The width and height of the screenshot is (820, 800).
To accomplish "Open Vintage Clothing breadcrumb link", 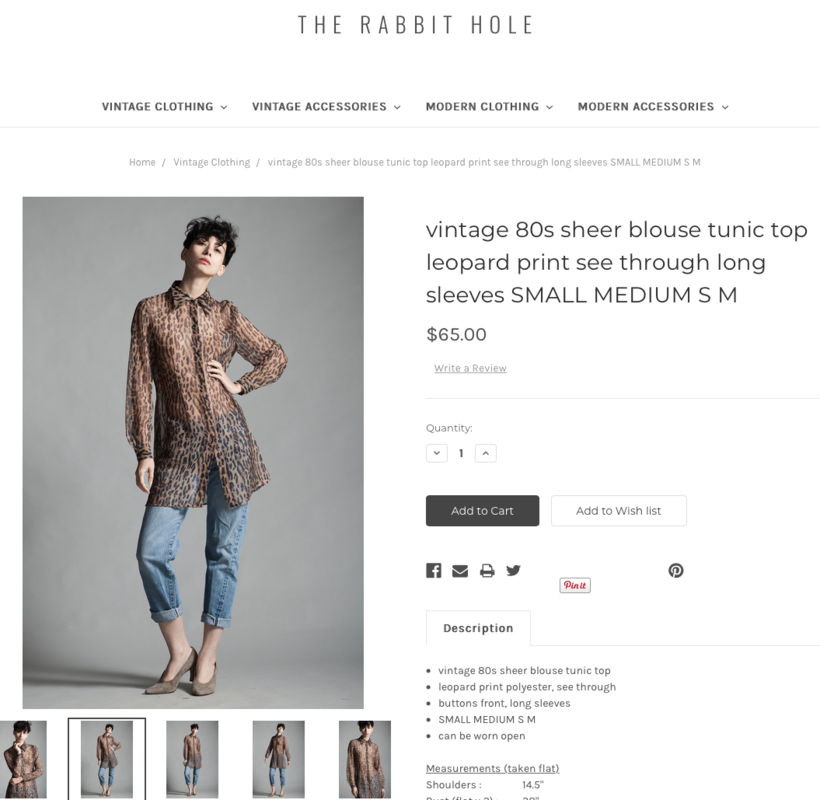I will click(212, 162).
